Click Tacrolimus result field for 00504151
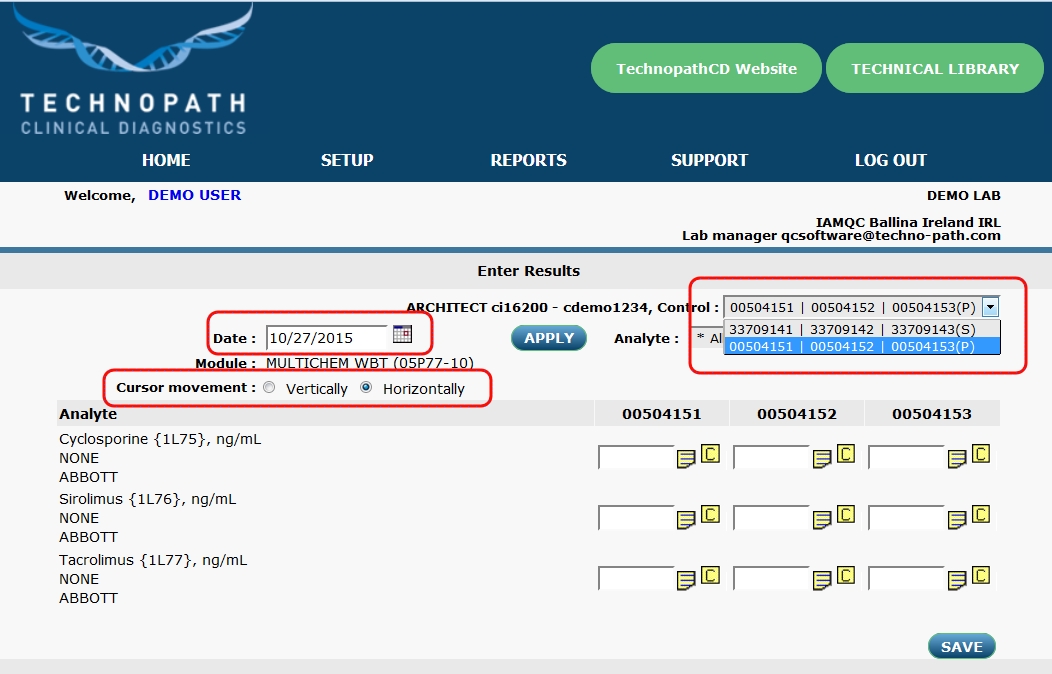This screenshot has height=674, width=1052. pos(636,578)
